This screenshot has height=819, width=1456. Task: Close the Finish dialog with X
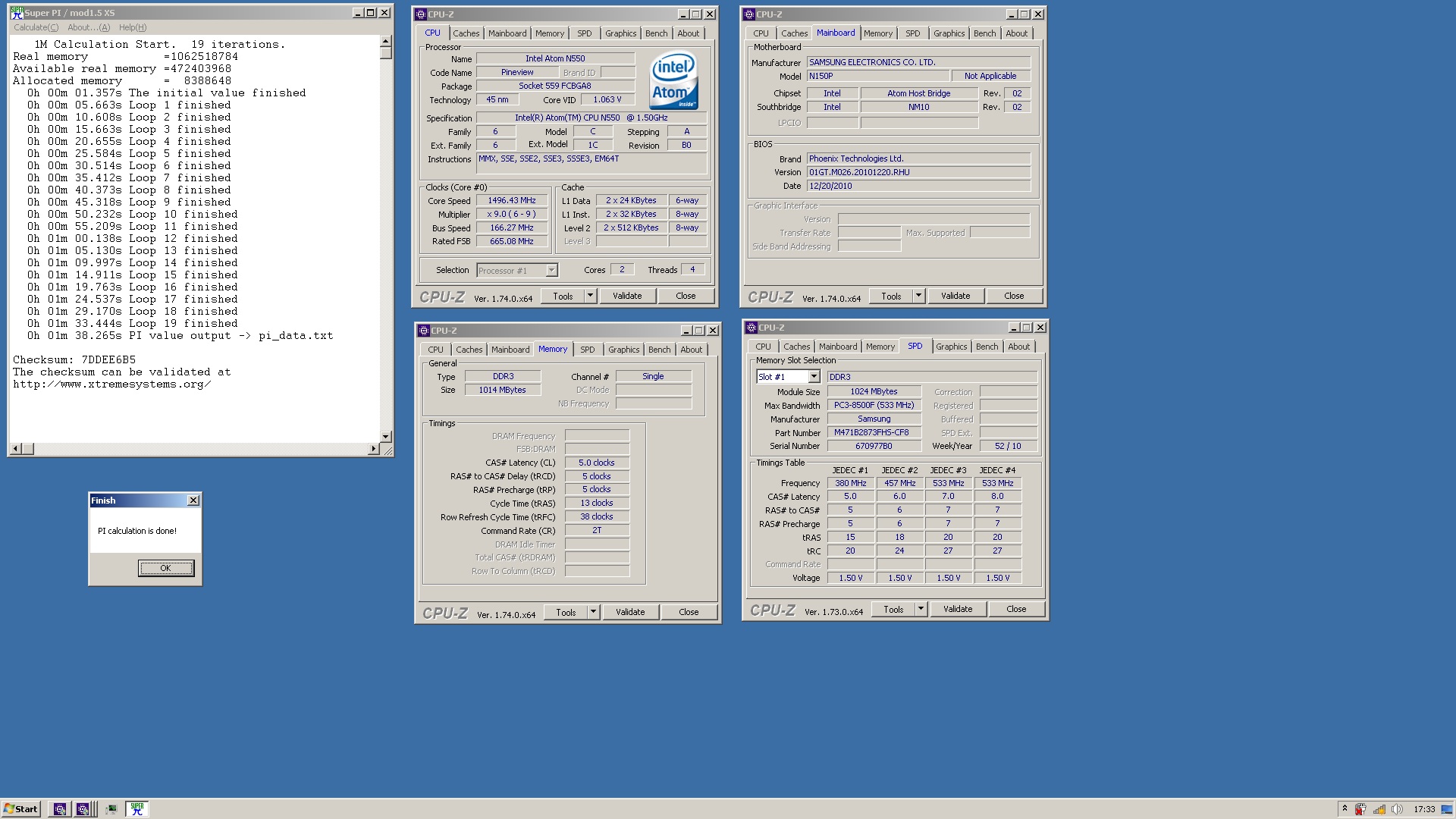coord(193,500)
